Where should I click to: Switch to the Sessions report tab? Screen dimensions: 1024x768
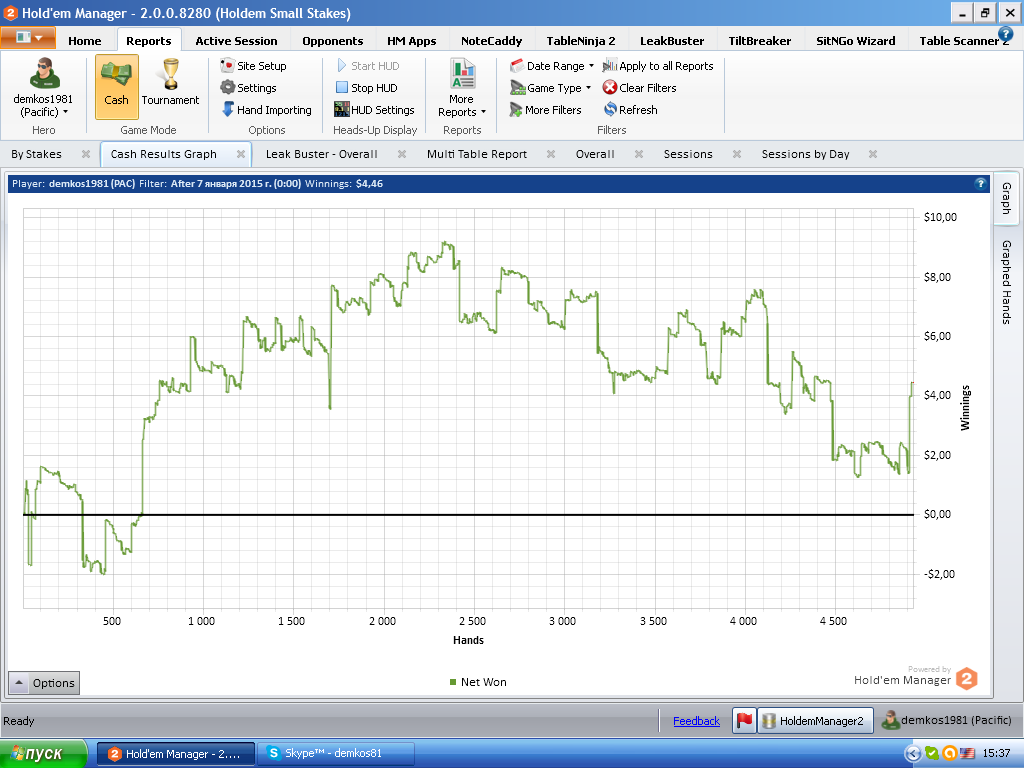[x=688, y=154]
